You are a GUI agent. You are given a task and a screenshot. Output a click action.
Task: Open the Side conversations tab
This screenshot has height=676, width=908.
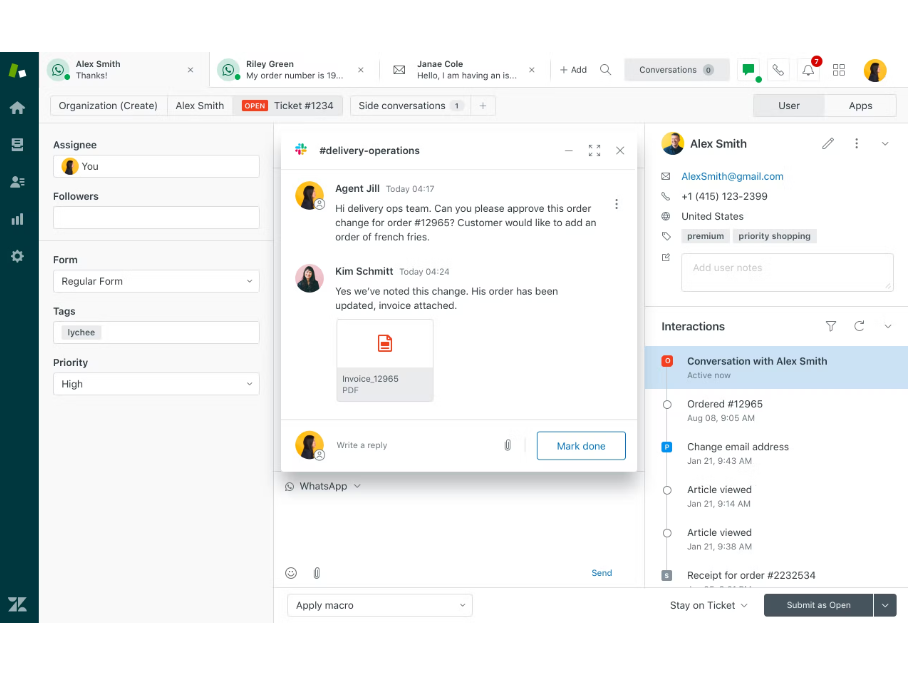[410, 105]
